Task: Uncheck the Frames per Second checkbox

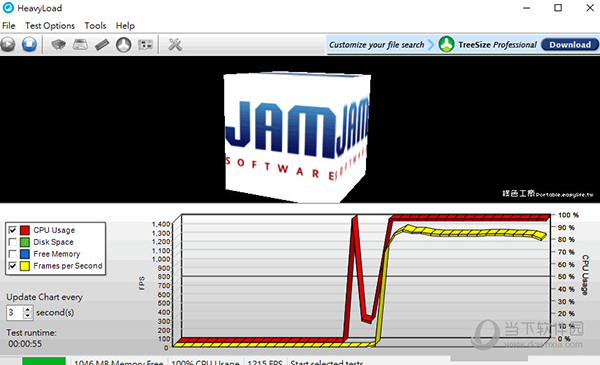Action: pyautogui.click(x=13, y=266)
